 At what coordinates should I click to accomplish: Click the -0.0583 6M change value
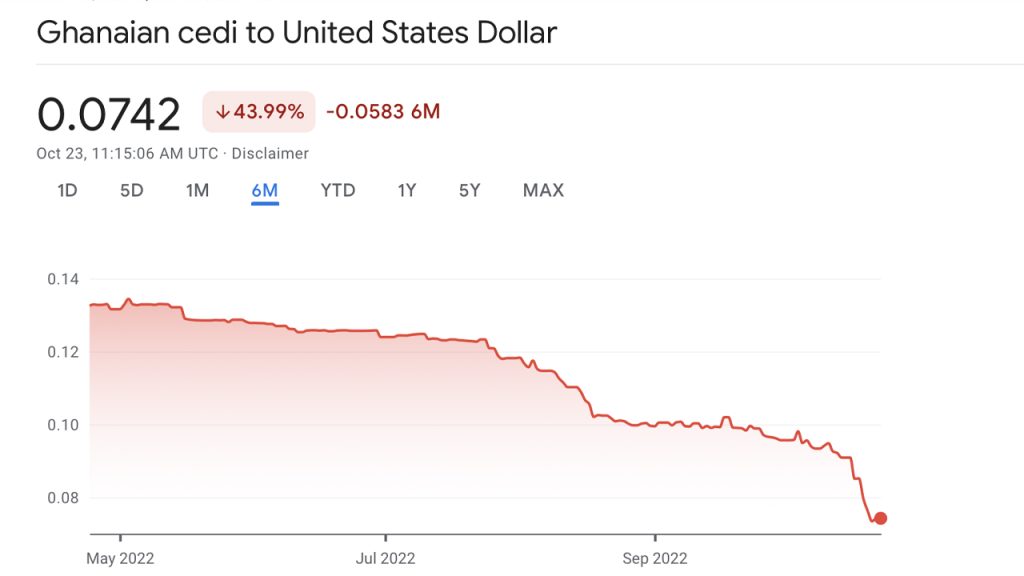[380, 112]
